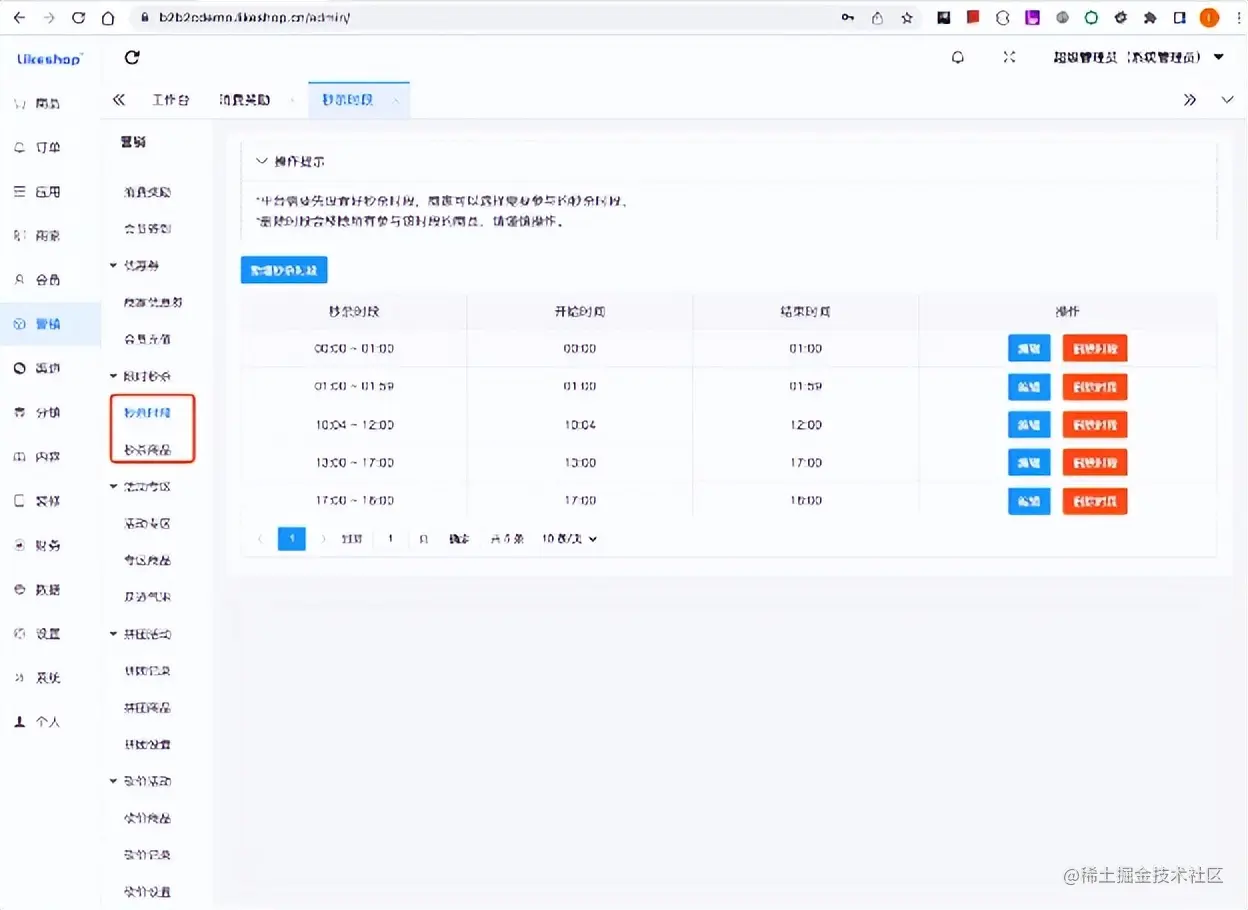
Task: Open the 分销 distribution section in the sidebar
Action: pos(38,411)
